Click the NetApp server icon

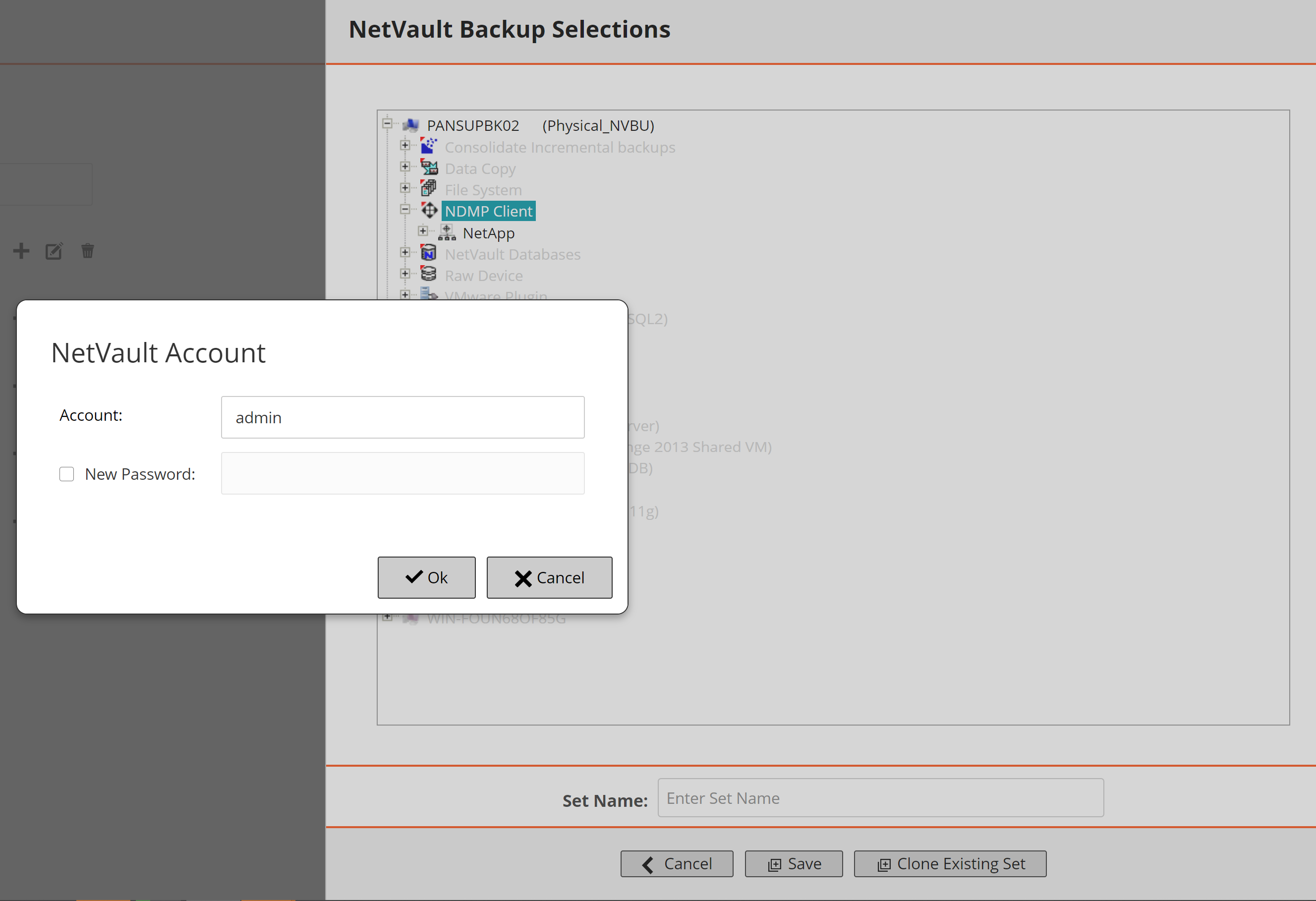pyautogui.click(x=447, y=232)
